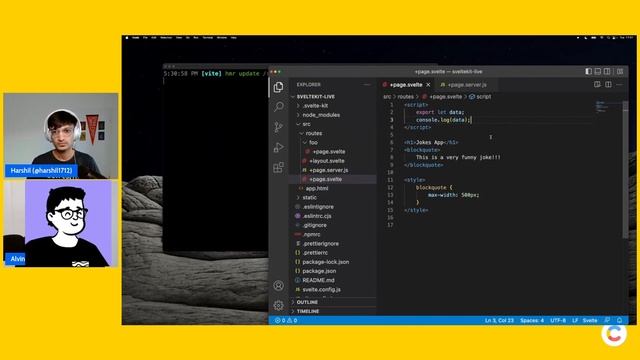The image size is (640, 360).
Task: Open the Explorer view in the activity bar
Action: (278, 87)
